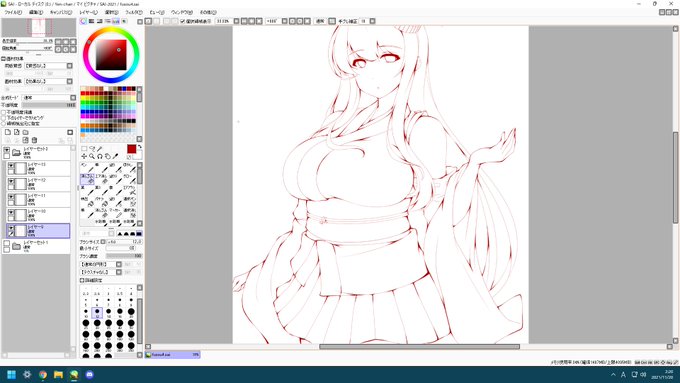Clear the selected layer contents
Image resolution: width=680 pixels, height=383 pixels.
tap(25, 140)
